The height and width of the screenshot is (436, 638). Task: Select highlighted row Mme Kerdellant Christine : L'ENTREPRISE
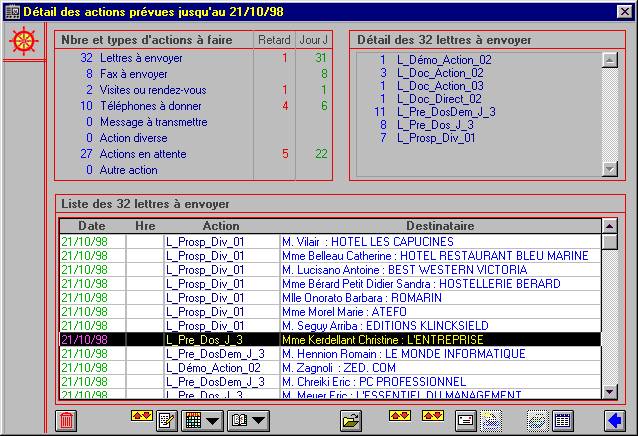click(330, 340)
